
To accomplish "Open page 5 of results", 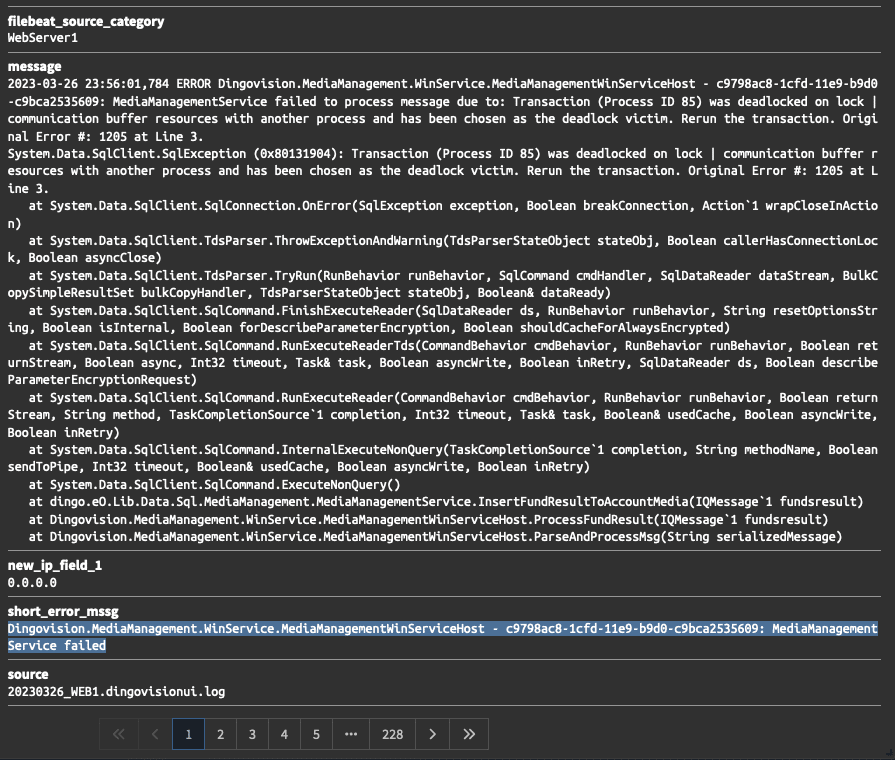I will point(316,734).
